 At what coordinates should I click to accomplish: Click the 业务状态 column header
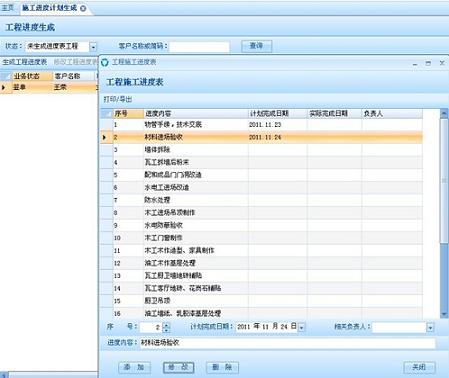[x=33, y=76]
